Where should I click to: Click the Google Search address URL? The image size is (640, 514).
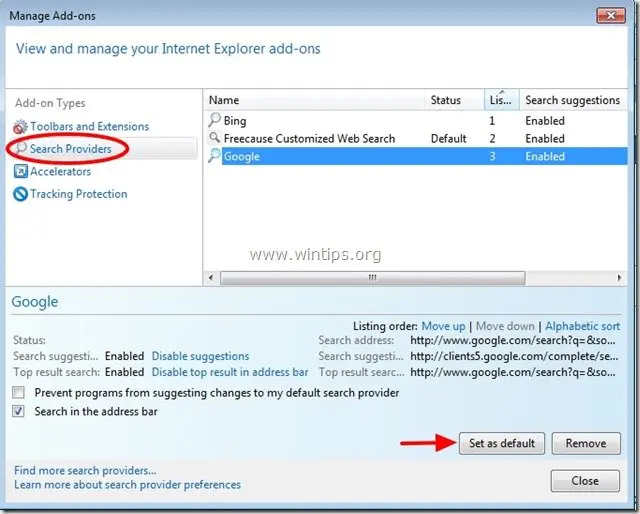pos(513,340)
